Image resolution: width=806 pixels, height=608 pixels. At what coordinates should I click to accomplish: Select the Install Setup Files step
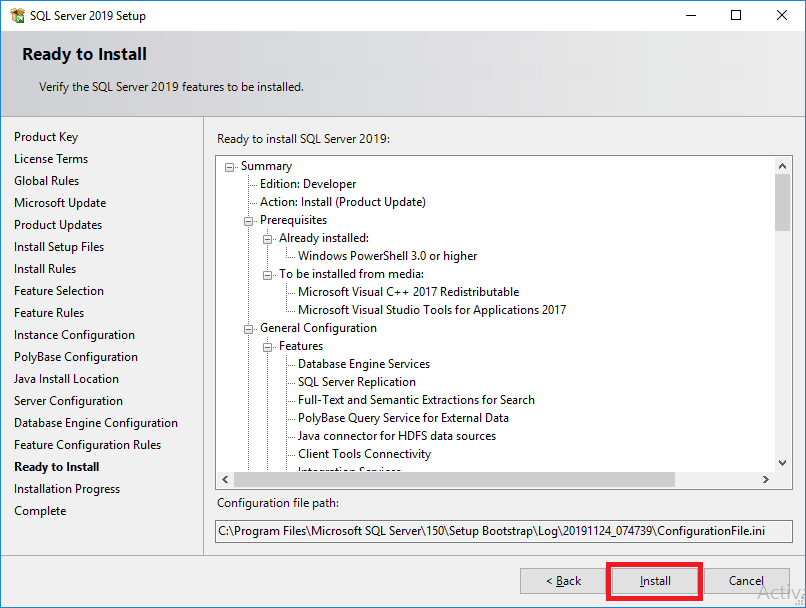click(x=59, y=247)
